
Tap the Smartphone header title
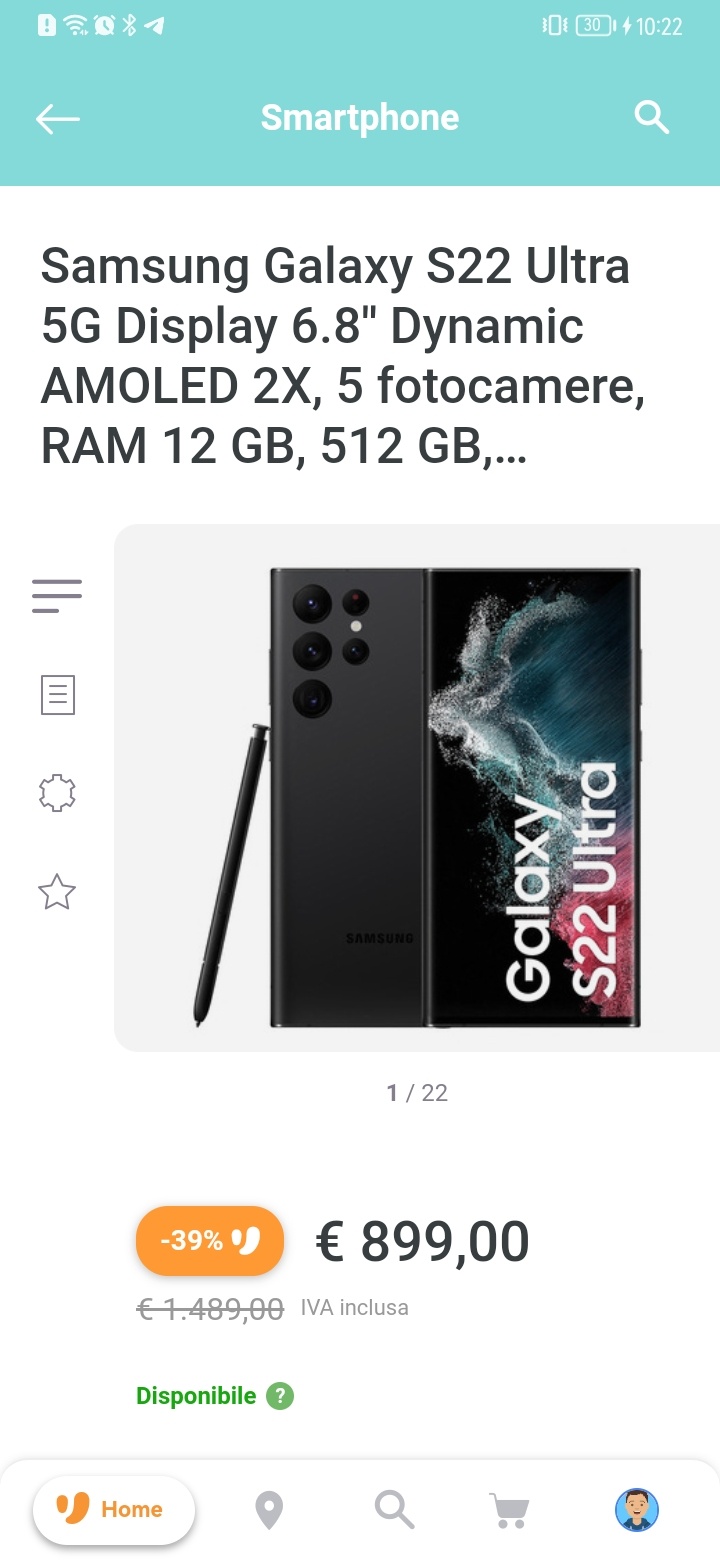coord(360,118)
